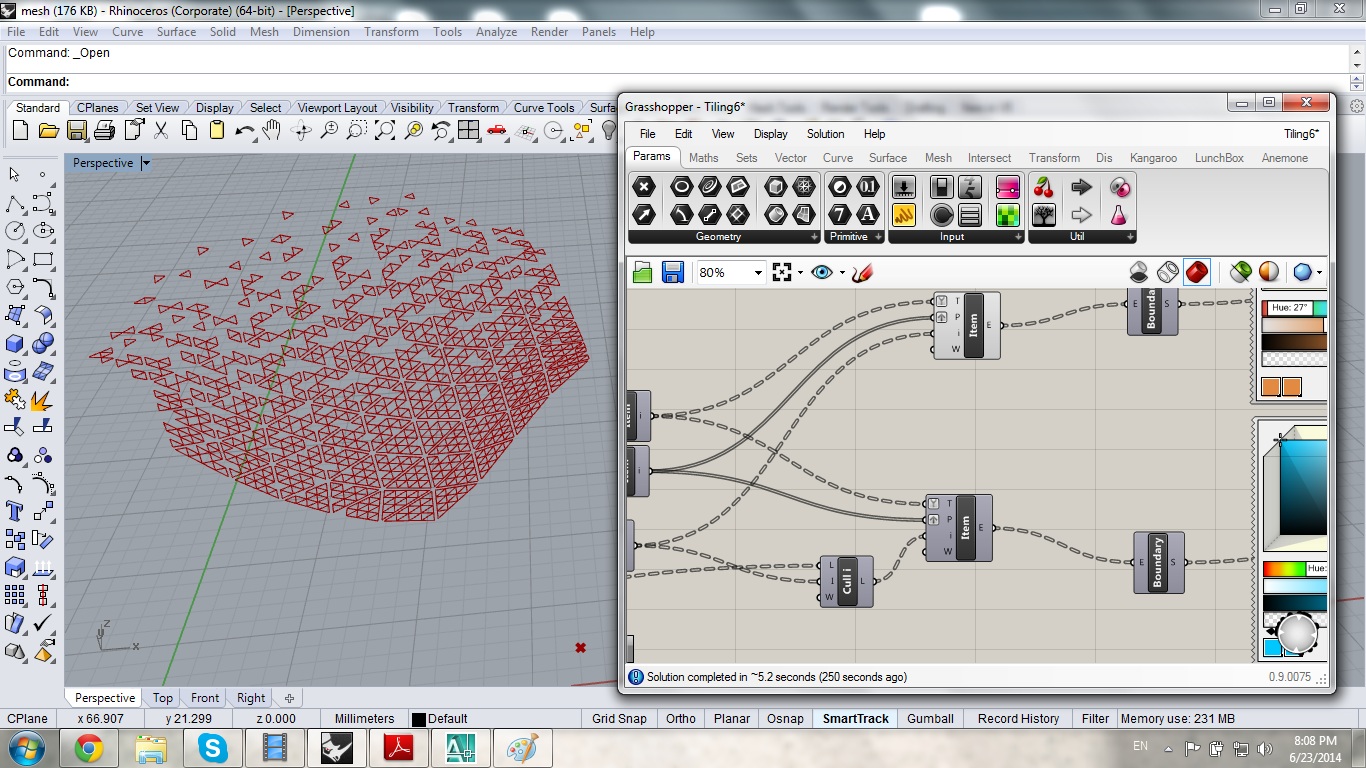Expand the Geometry panel in Grasshopper
This screenshot has width=1366, height=768.
pos(814,237)
